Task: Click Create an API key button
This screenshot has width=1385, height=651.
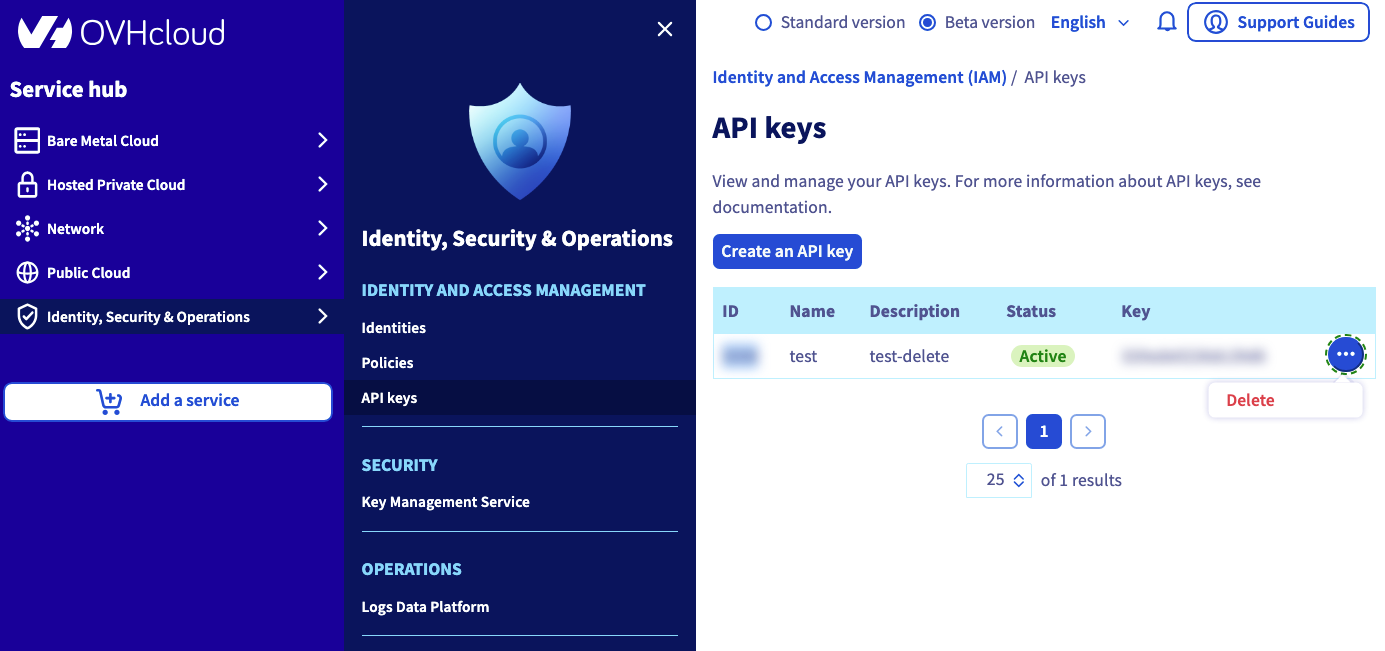Action: click(x=787, y=251)
